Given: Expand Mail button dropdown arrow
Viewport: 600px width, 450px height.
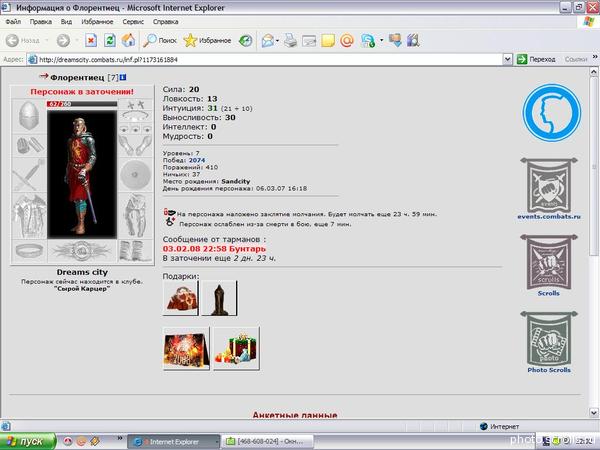Looking at the screenshot, I should pos(277,41).
